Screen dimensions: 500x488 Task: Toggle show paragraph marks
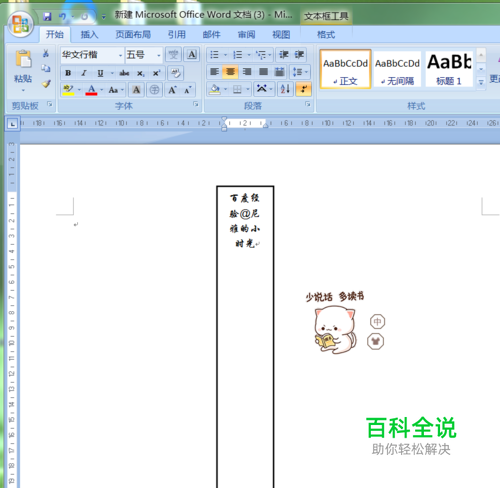[x=304, y=89]
